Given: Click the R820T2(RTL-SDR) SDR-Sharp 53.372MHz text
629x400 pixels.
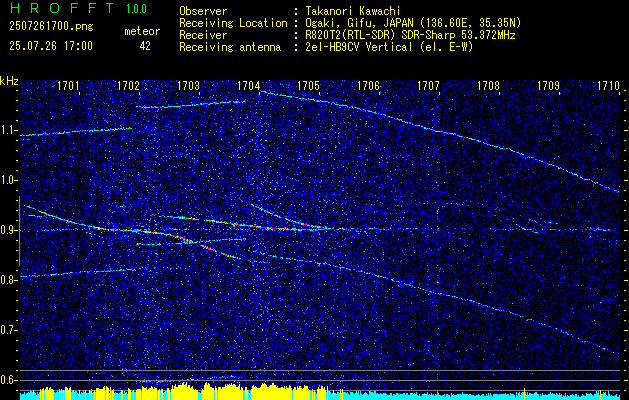Looking at the screenshot, I should pyautogui.click(x=410, y=35).
